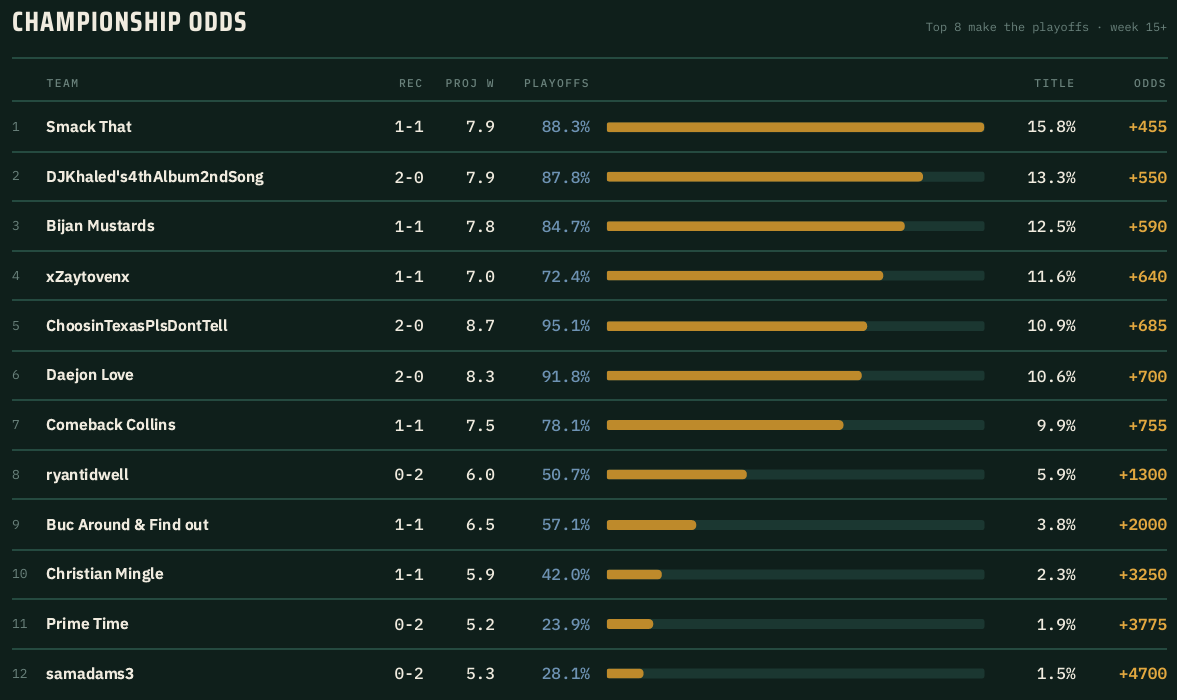
Task: Select the samadams3 title odds bar
Action: click(x=795, y=674)
